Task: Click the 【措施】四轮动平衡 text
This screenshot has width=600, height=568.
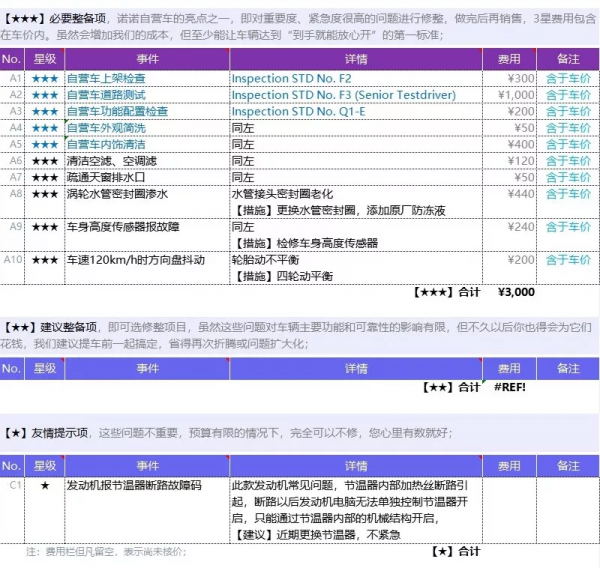Action: point(282,276)
